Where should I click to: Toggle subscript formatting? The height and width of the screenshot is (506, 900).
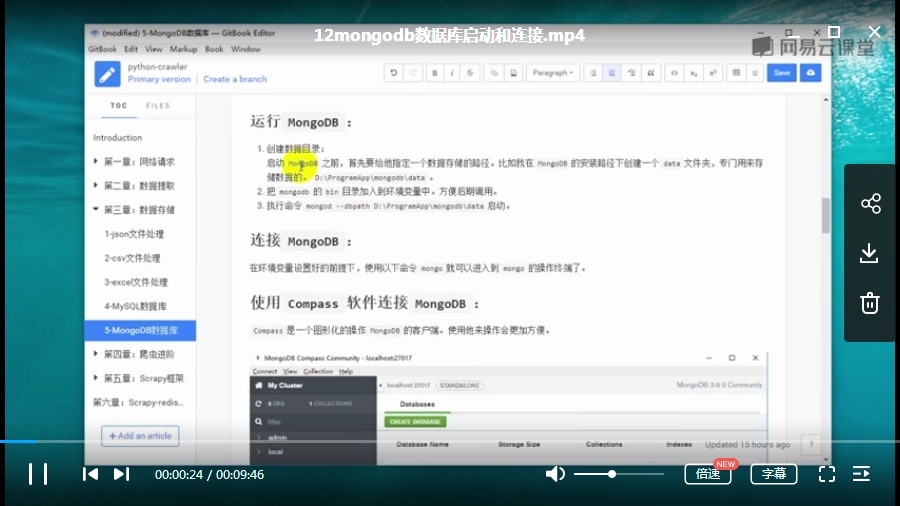(693, 73)
